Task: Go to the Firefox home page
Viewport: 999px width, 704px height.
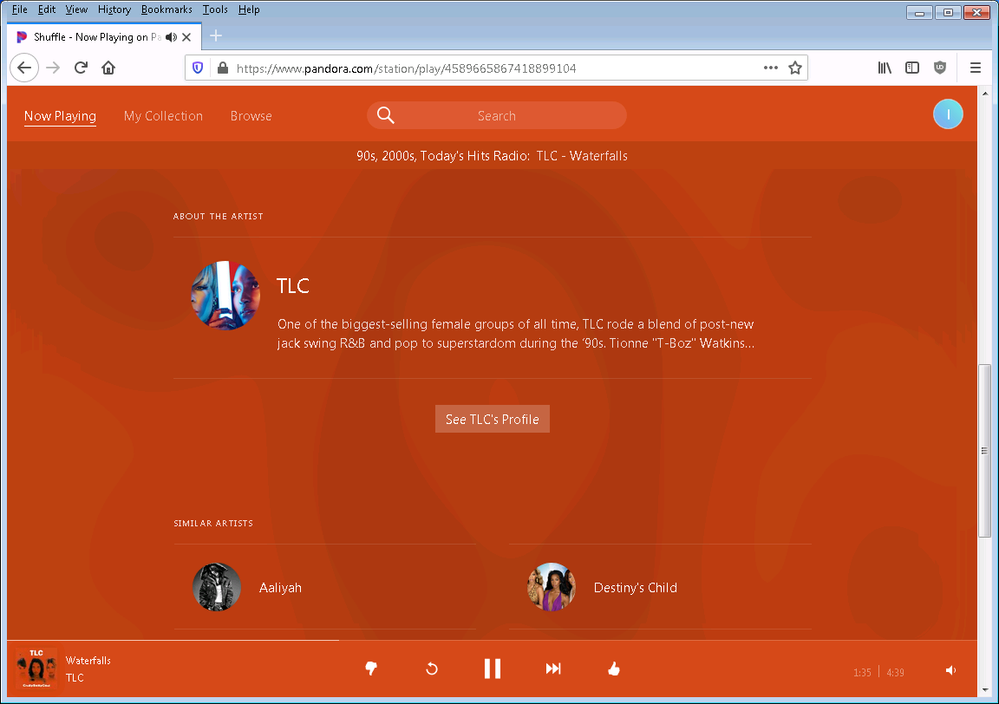Action: [x=108, y=68]
